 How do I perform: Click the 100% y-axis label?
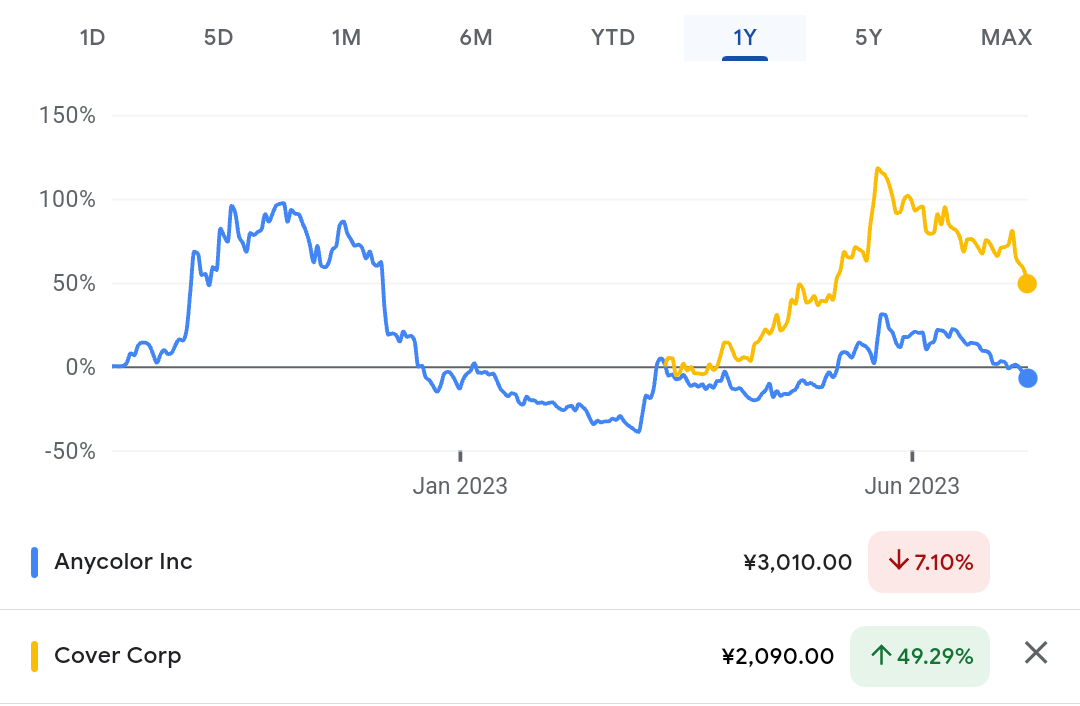click(x=68, y=199)
